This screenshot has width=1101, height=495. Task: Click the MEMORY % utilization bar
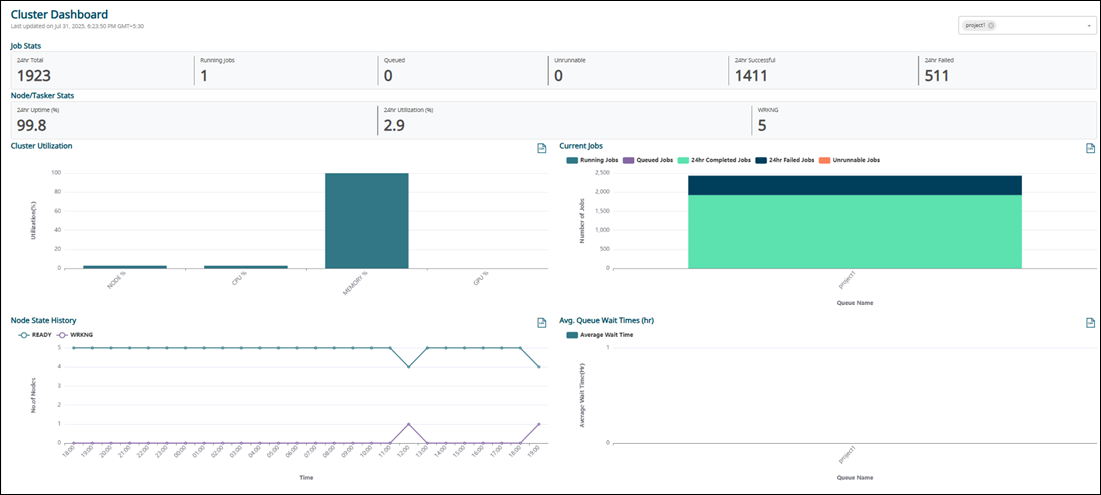point(367,220)
